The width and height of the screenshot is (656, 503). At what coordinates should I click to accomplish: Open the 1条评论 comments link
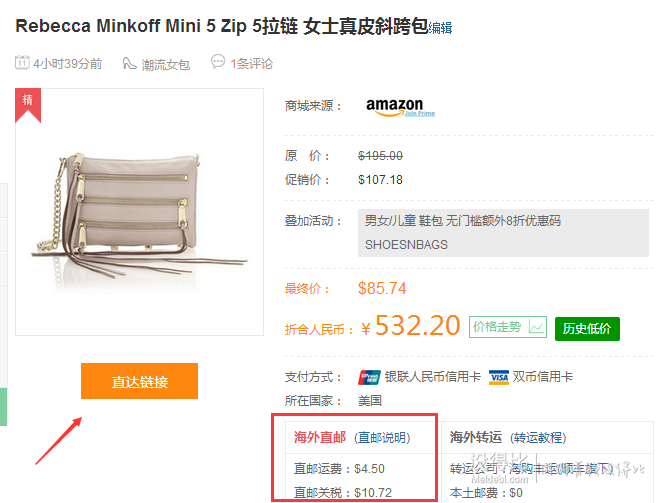point(251,64)
